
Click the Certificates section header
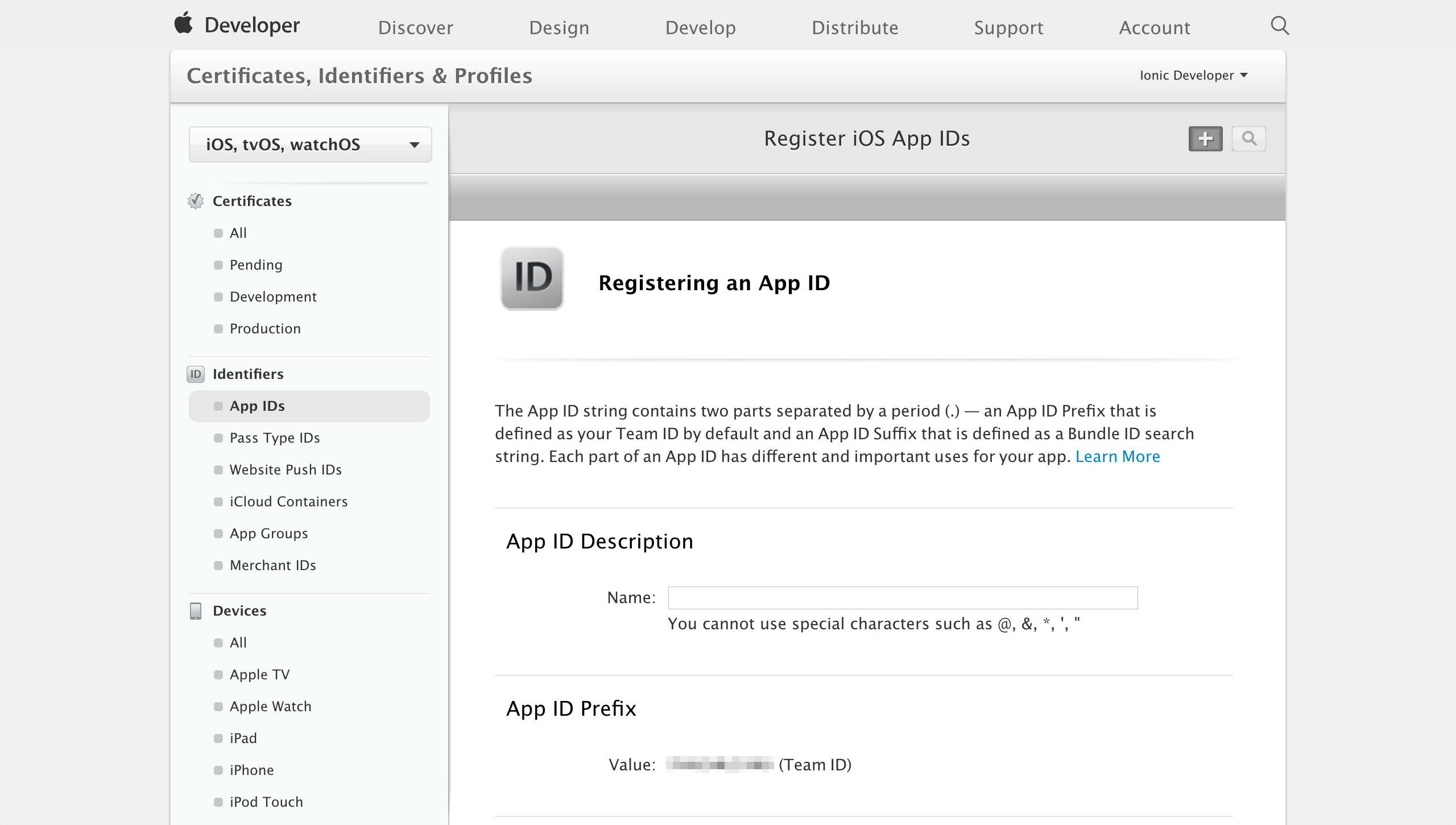coord(252,201)
